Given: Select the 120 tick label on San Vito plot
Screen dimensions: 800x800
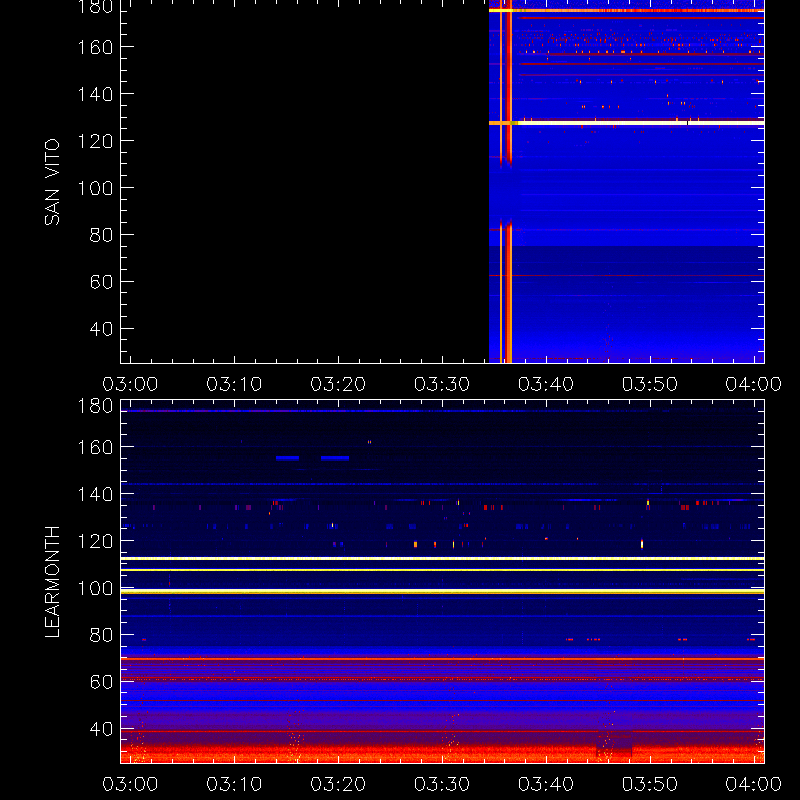Looking at the screenshot, I should [95, 141].
